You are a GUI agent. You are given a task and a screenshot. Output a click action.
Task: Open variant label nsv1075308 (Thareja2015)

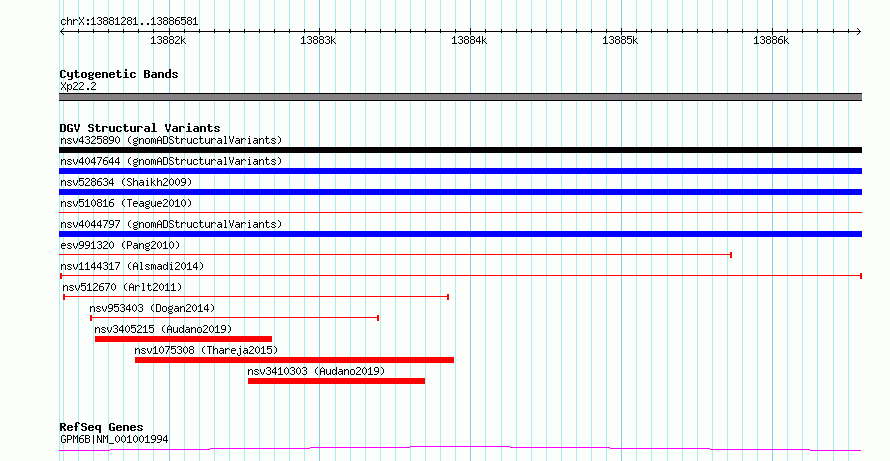tap(206, 350)
